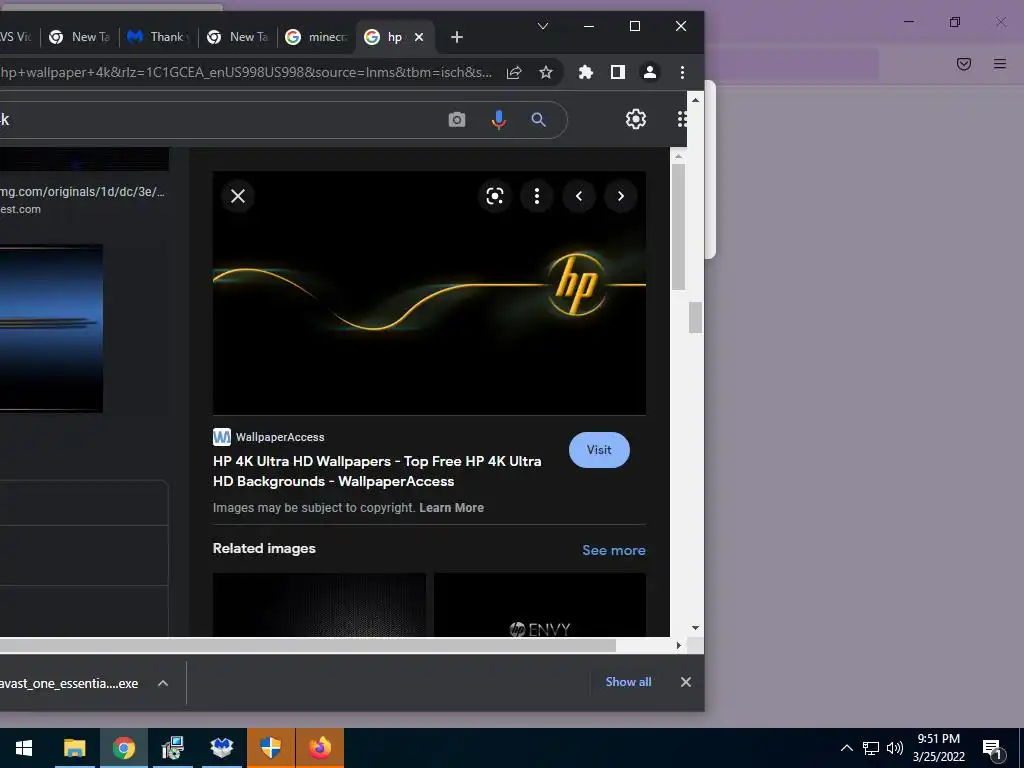Share this page from address bar

tap(514, 72)
